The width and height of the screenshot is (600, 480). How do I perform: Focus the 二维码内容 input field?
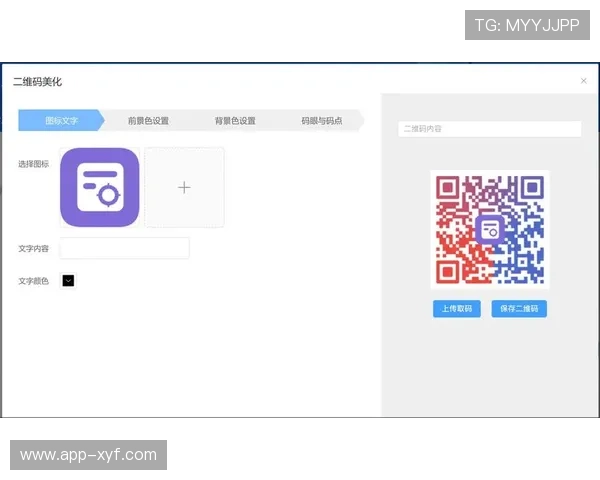pos(489,129)
